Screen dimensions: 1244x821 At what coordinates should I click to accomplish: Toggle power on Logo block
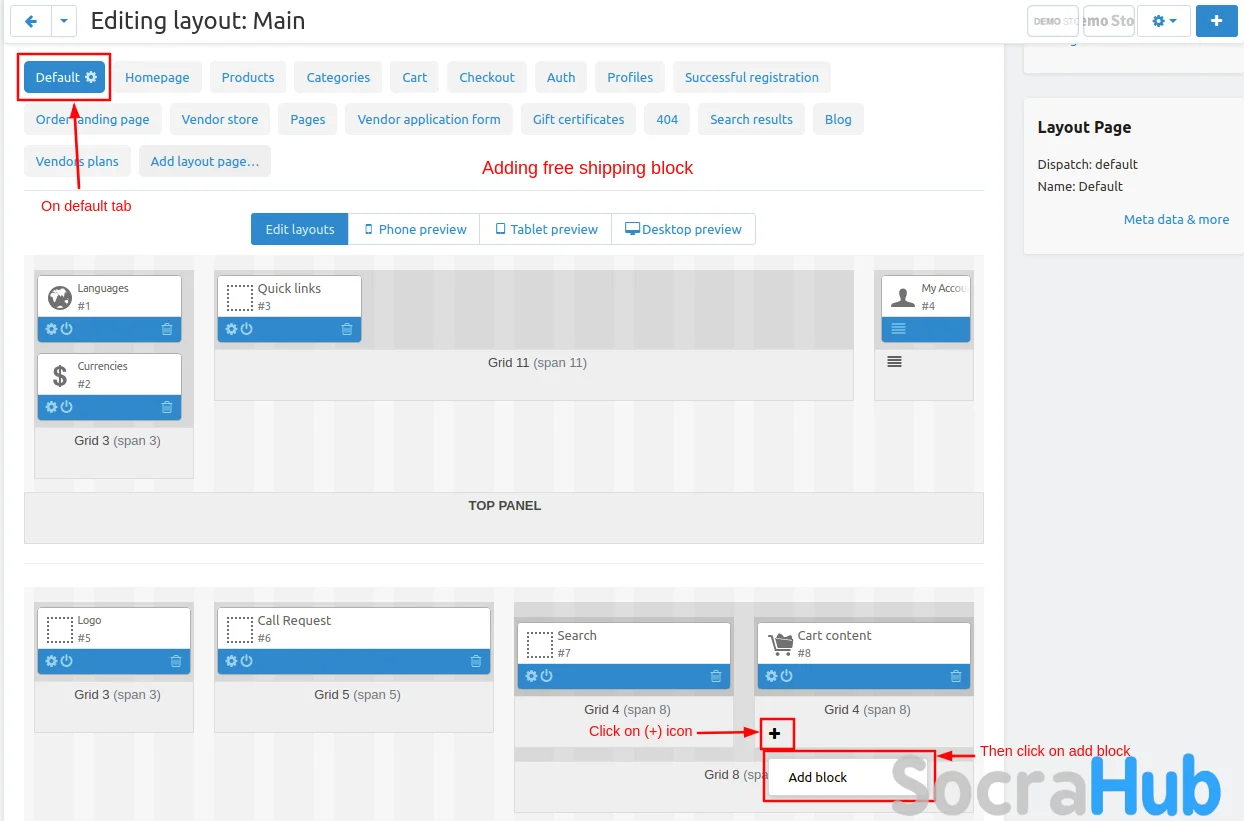[66, 661]
